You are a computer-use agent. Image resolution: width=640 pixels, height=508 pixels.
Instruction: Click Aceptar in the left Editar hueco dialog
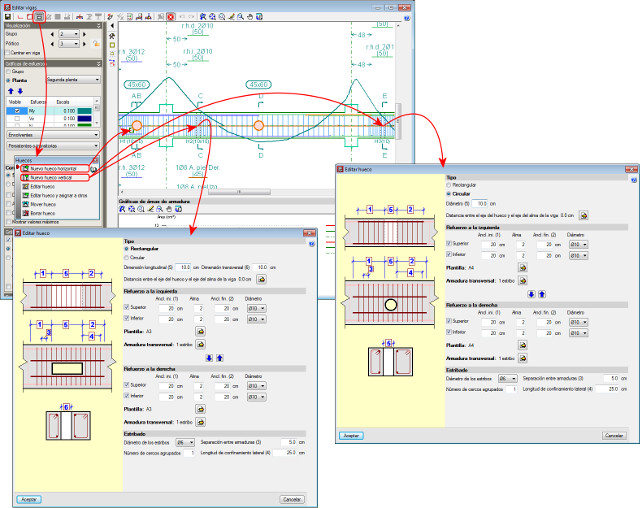(28, 498)
